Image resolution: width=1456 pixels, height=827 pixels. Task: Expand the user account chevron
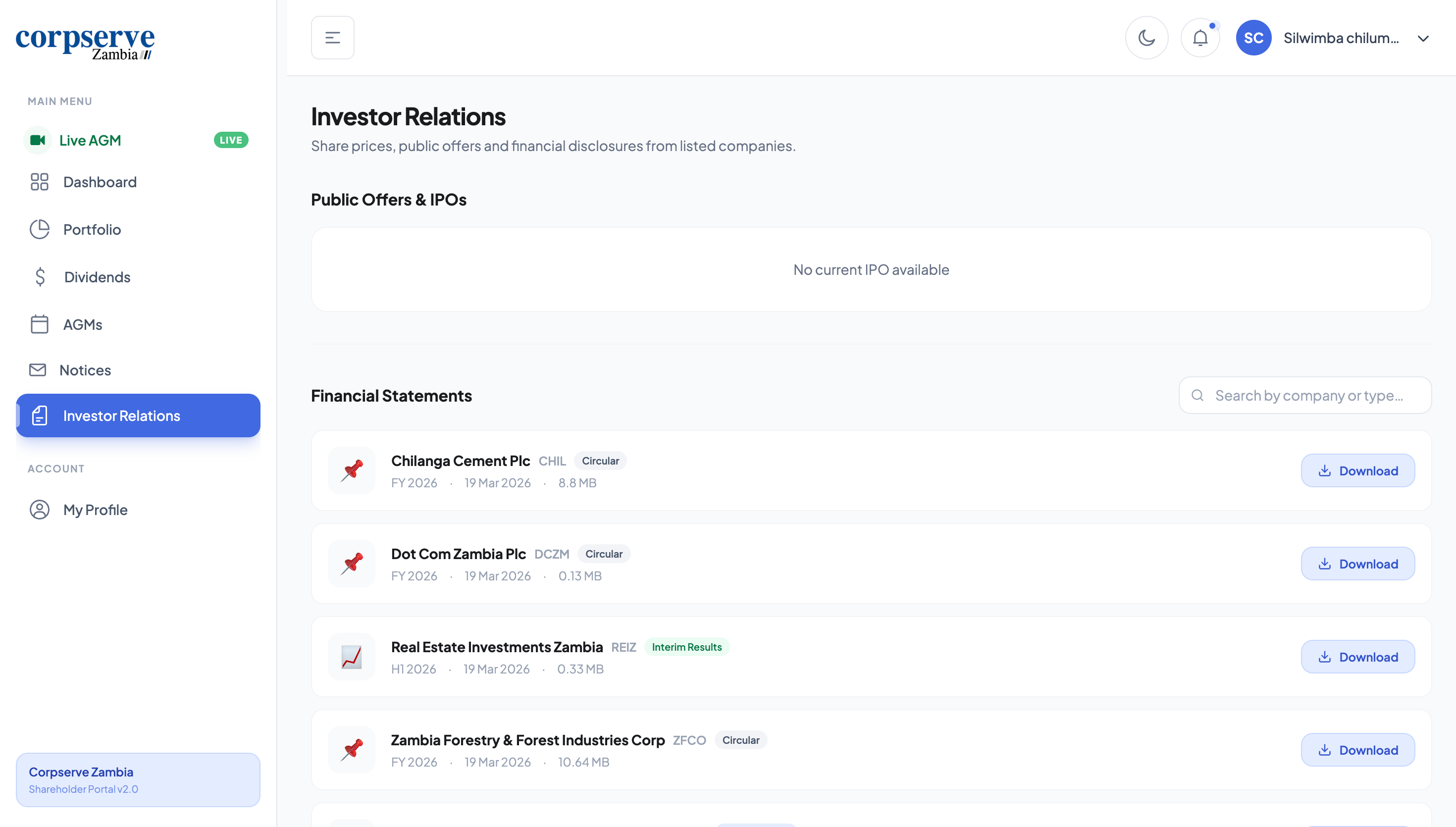point(1422,39)
